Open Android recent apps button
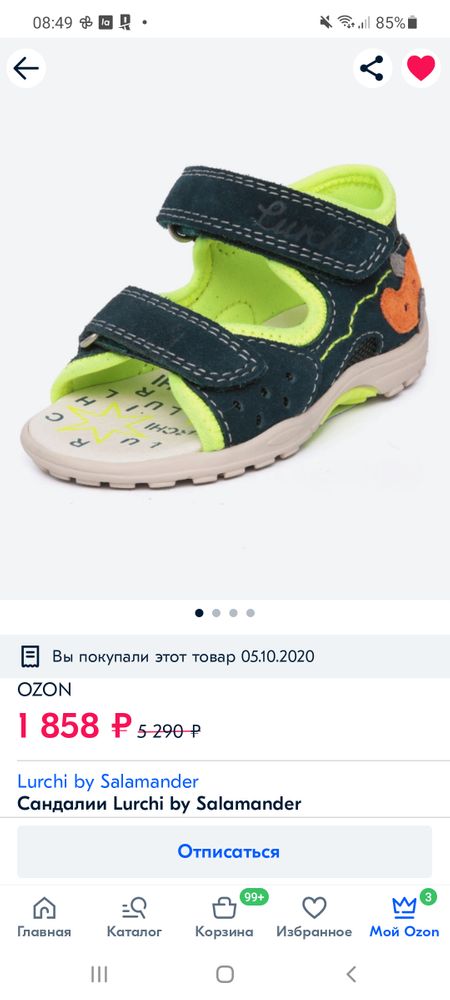The width and height of the screenshot is (450, 1000). pos(99,974)
